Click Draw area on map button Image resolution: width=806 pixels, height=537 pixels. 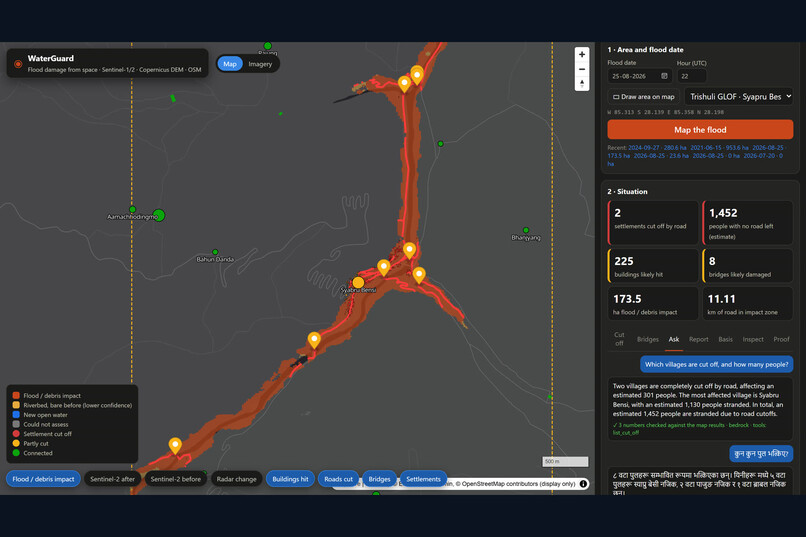point(644,97)
